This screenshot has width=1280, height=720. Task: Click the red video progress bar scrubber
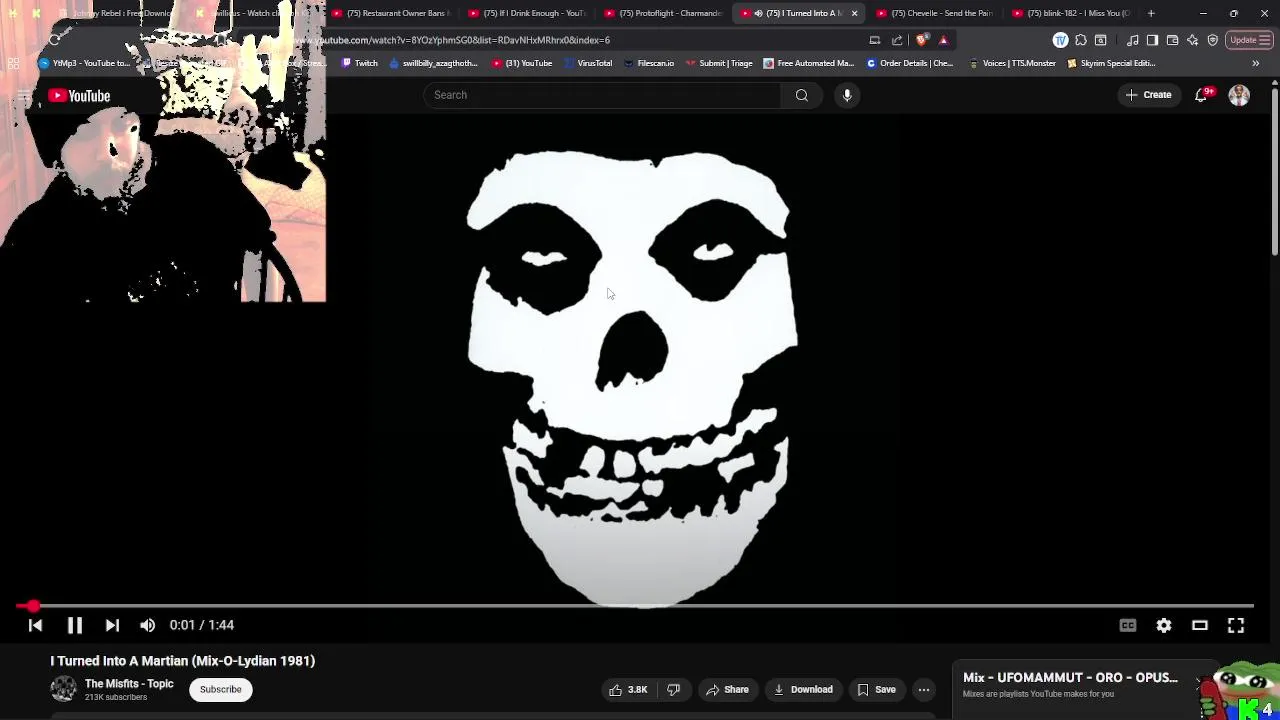33,606
